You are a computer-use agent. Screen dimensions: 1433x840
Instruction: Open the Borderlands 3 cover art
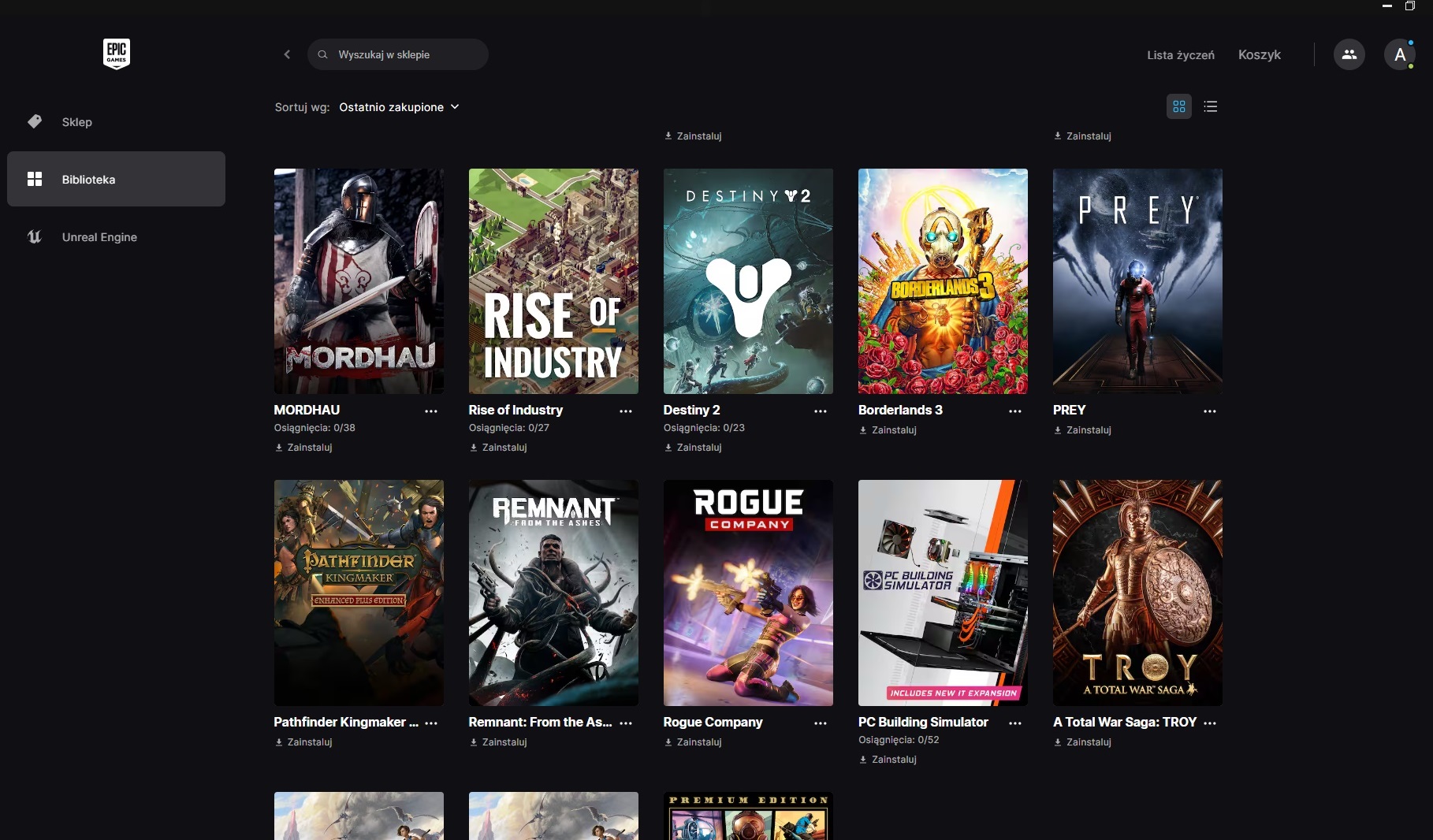tap(943, 281)
